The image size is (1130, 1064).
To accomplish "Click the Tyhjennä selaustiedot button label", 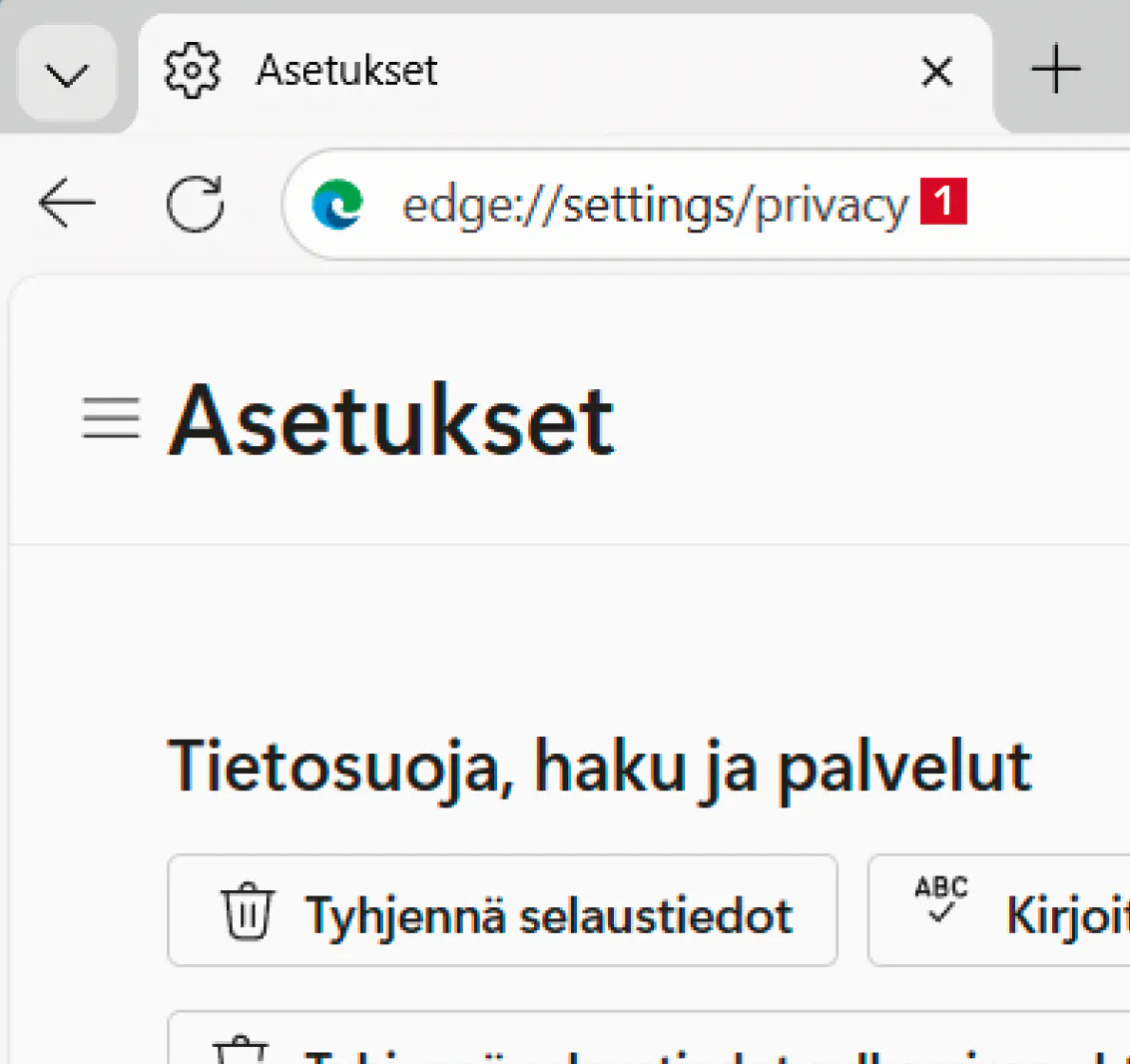I will [549, 914].
